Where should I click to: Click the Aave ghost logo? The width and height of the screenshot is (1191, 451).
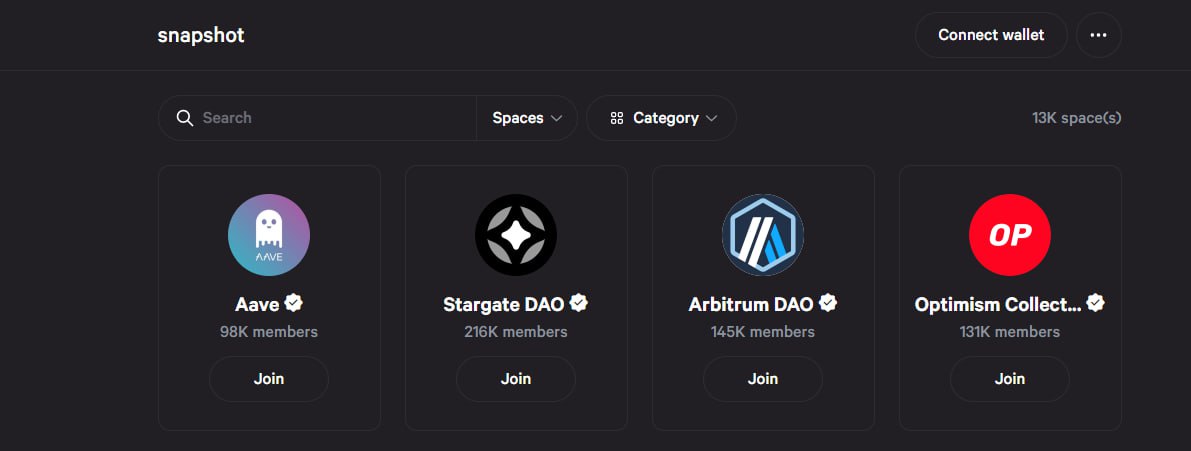(x=269, y=235)
